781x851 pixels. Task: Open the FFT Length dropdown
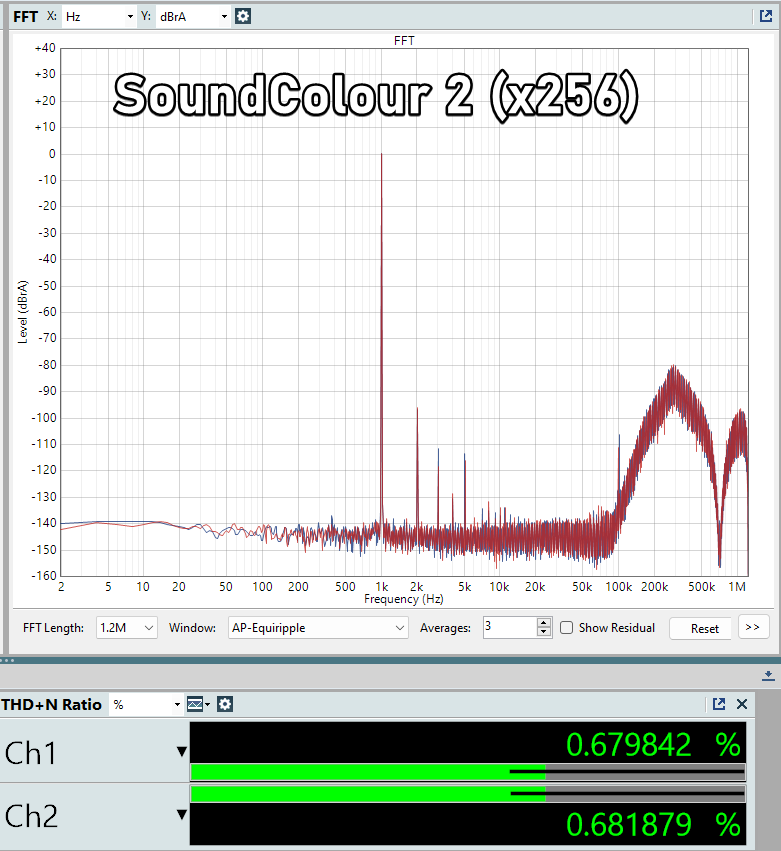tap(127, 628)
